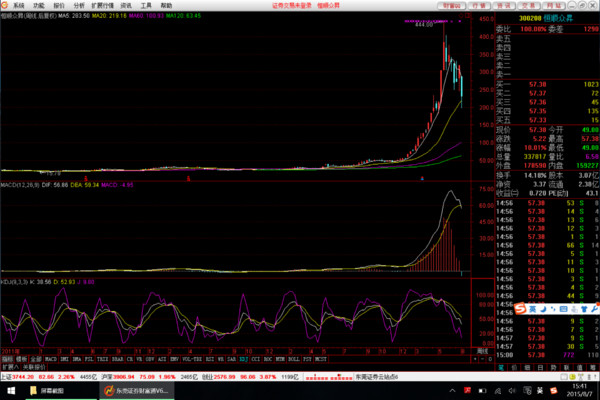
Task: Switch to the VOL-TDX indicator
Action: pos(192,359)
